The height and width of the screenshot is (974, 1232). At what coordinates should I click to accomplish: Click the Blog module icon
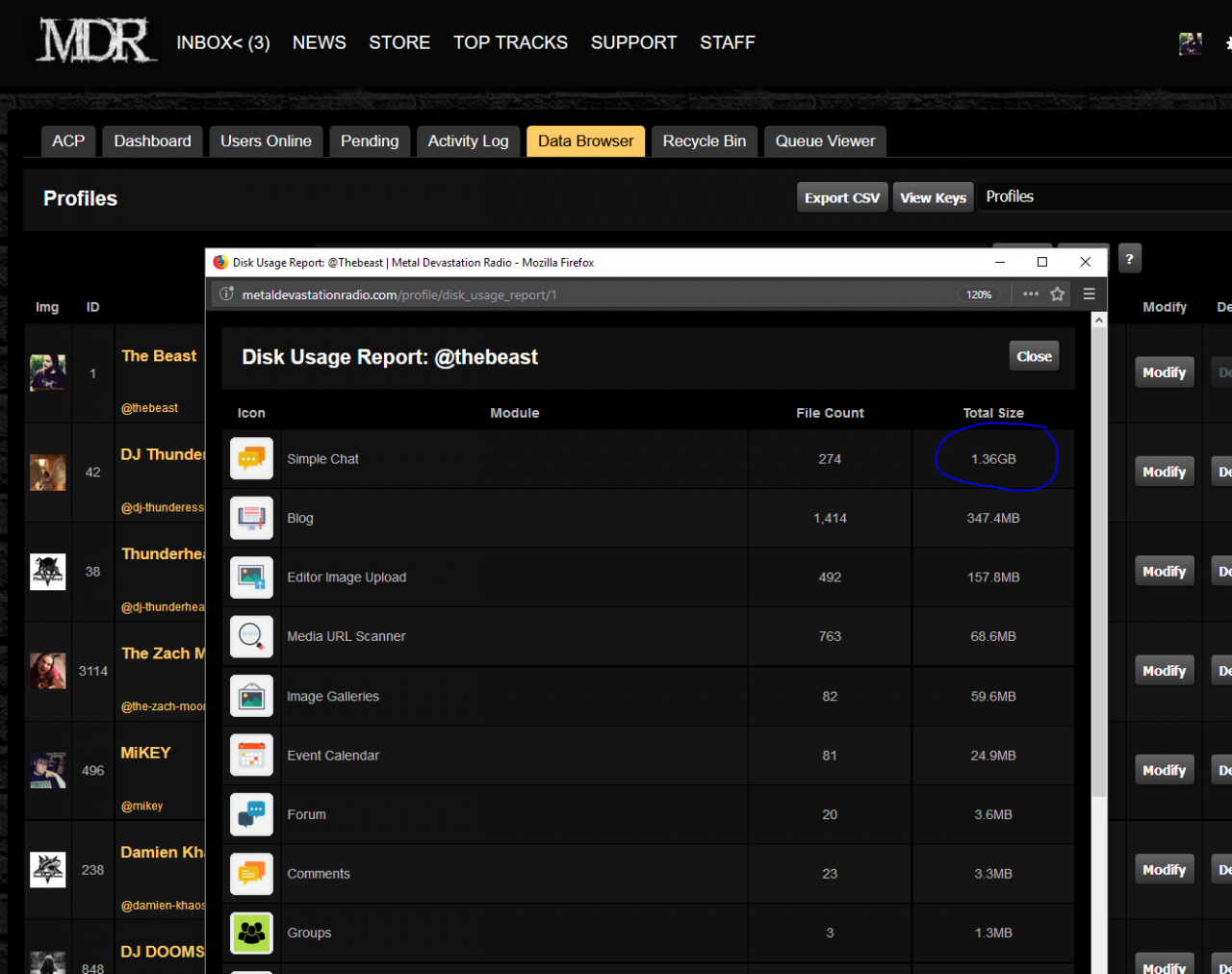click(x=251, y=518)
